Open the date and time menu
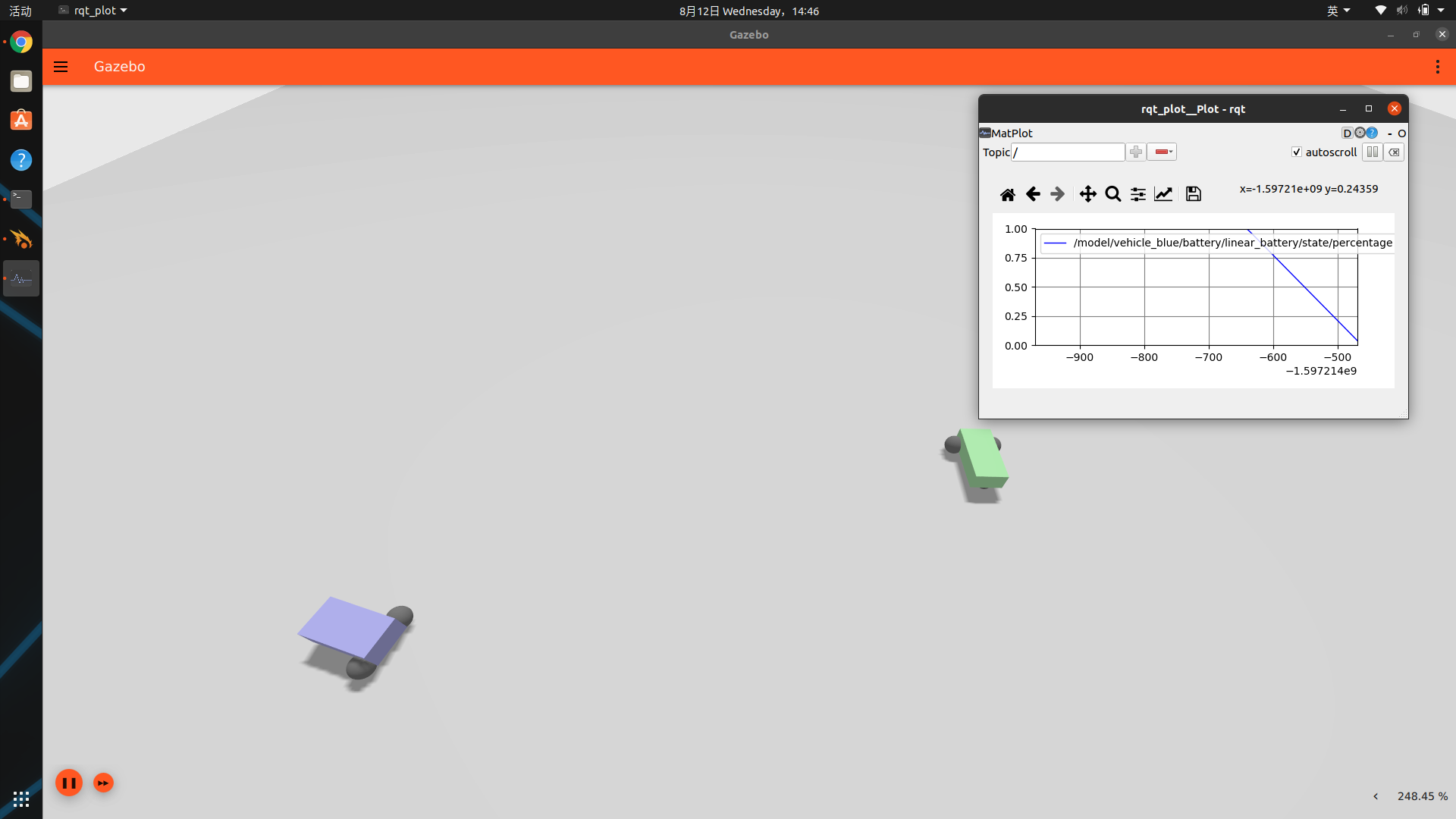Viewport: 1456px width, 819px height. click(748, 11)
